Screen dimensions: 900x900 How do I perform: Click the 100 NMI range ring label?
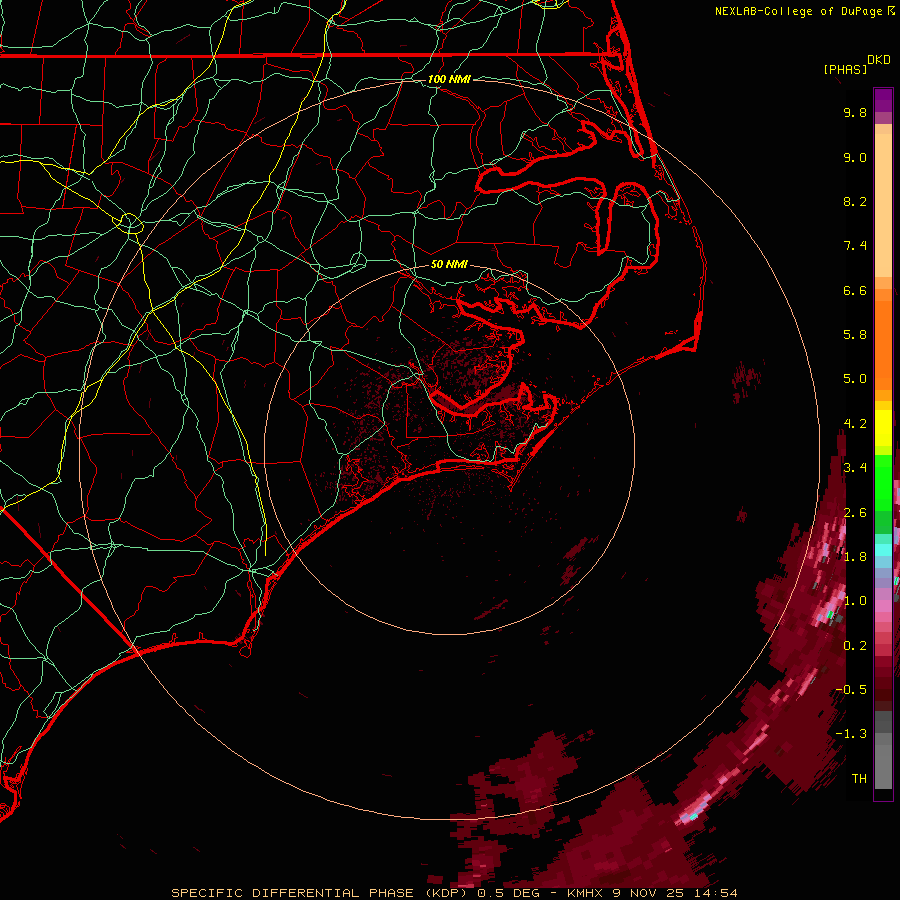point(449,79)
